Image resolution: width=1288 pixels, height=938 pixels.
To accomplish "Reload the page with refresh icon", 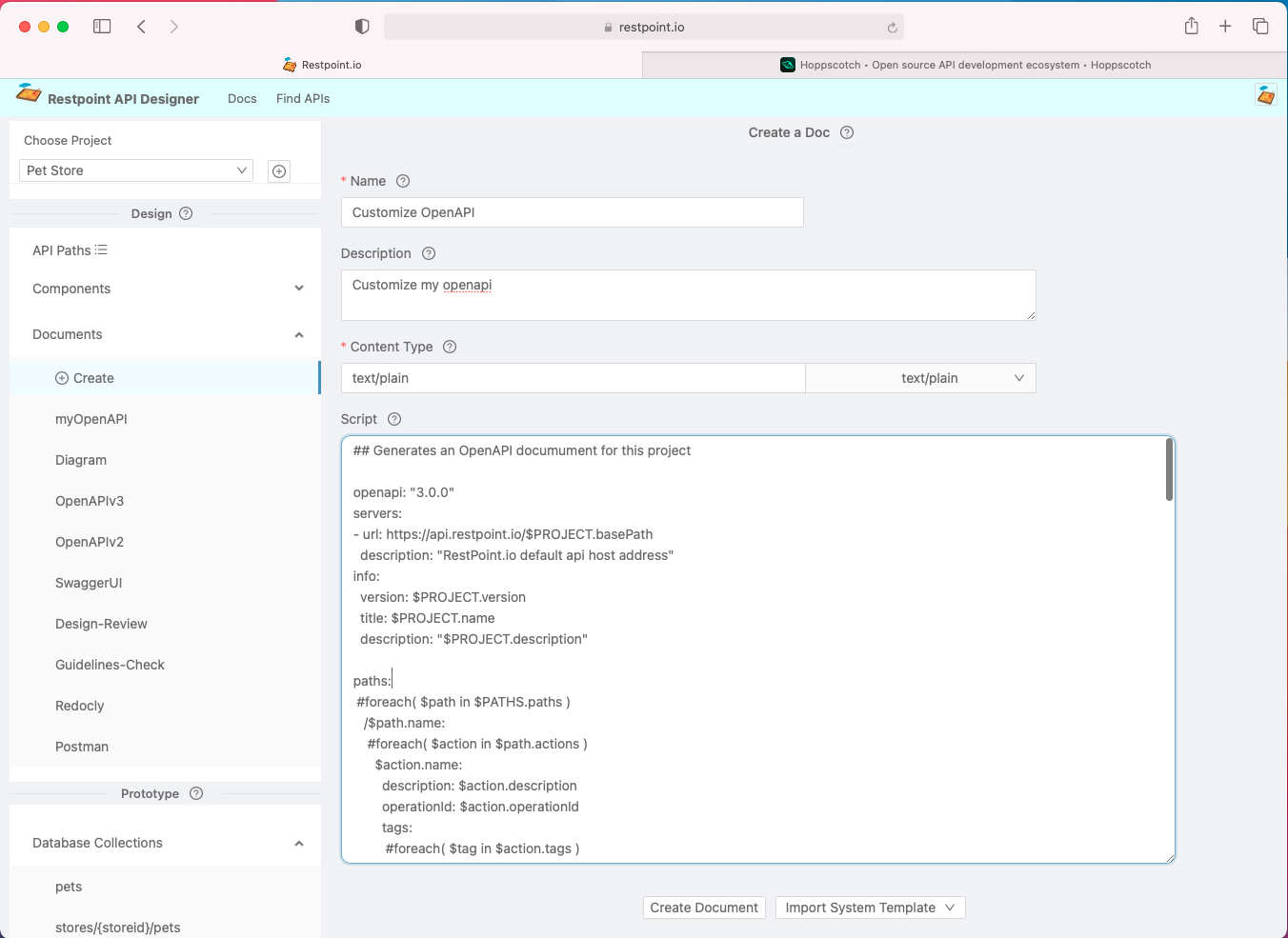I will coord(892,28).
